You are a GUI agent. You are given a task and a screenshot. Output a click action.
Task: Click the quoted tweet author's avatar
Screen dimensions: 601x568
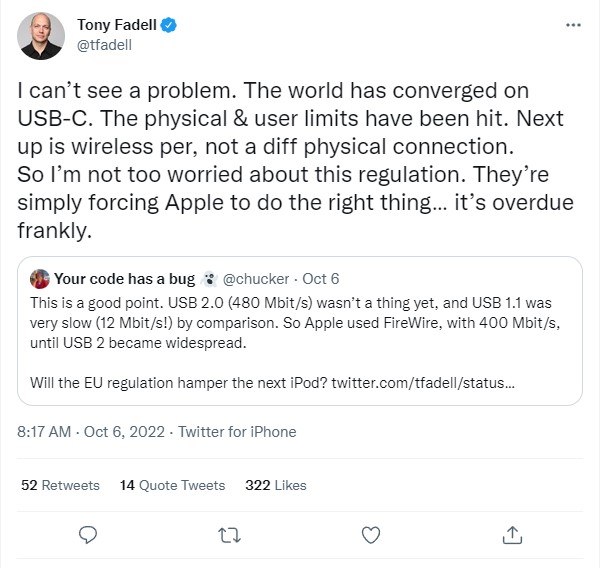[40, 278]
